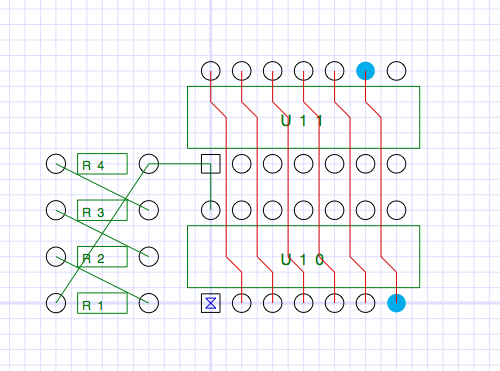Select the R1 component label
The width and height of the screenshot is (500, 371).
click(92, 305)
